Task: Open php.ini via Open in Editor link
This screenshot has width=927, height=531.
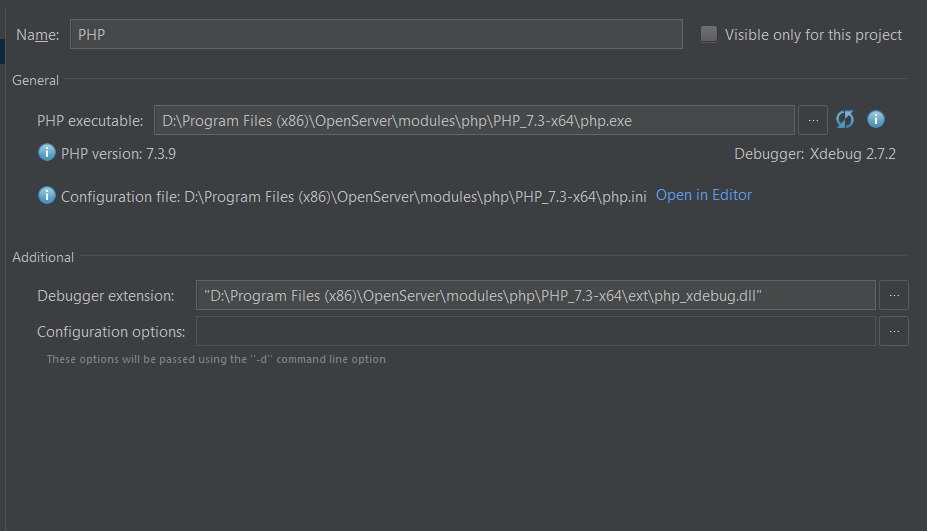Action: pos(704,195)
